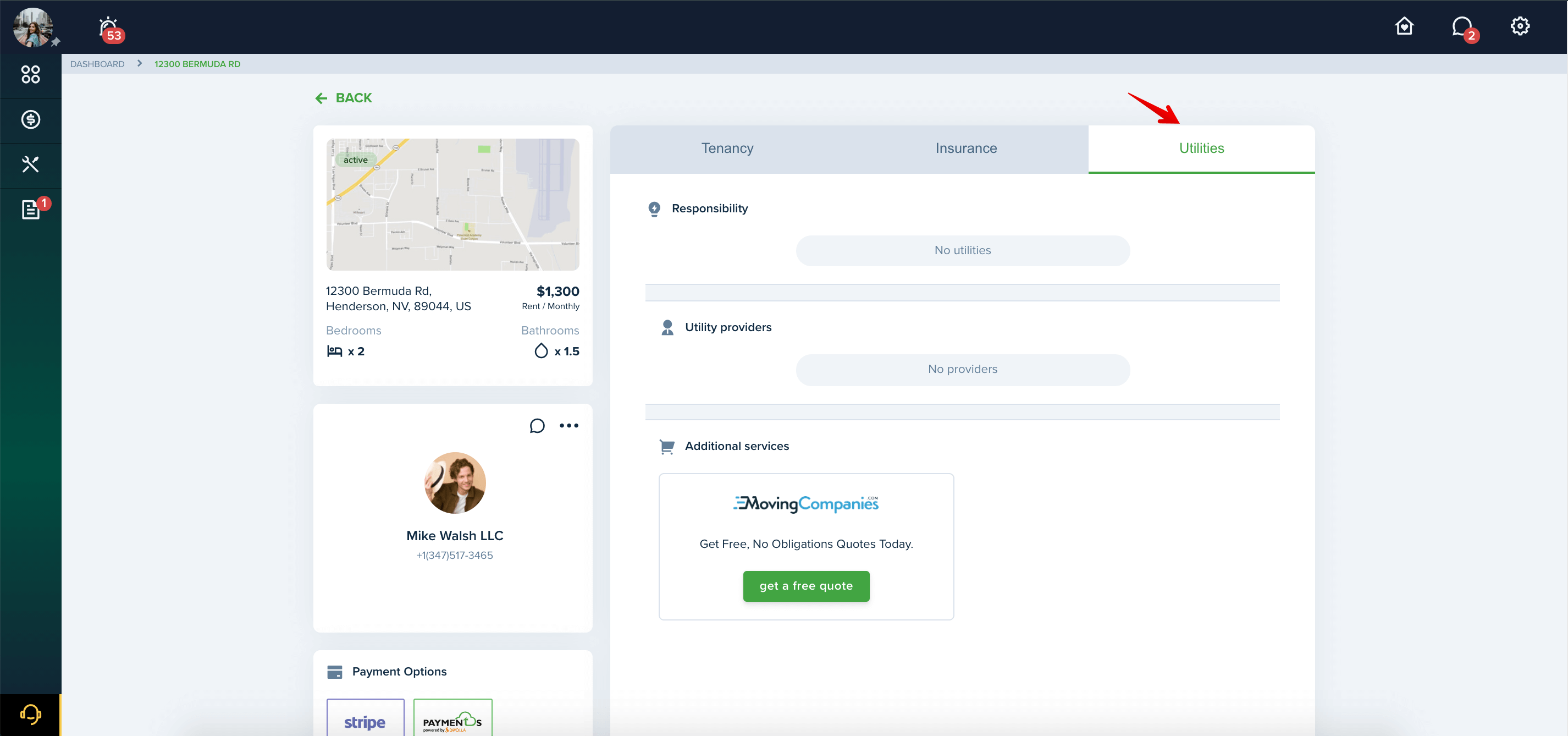The height and width of the screenshot is (736, 1568).
Task: Open the three-dot menu on landlord card
Action: click(x=569, y=426)
